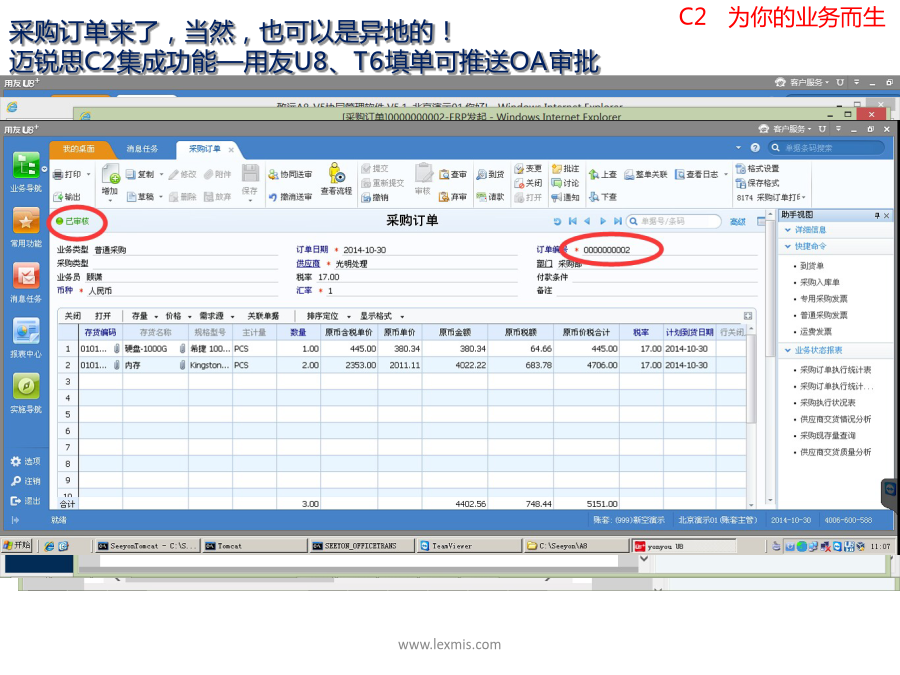This screenshot has height=675, width=900.
Task: Open 专用采购发票 quick command
Action: [824, 298]
